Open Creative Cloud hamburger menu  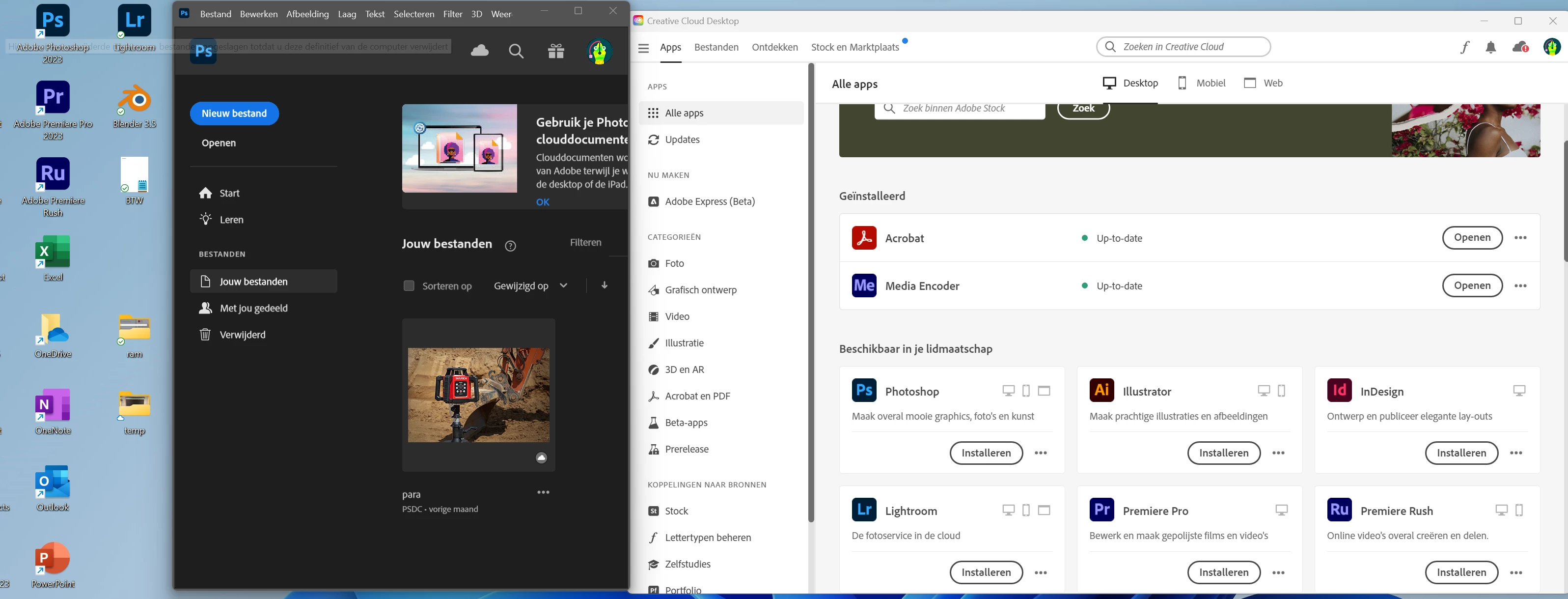(643, 48)
